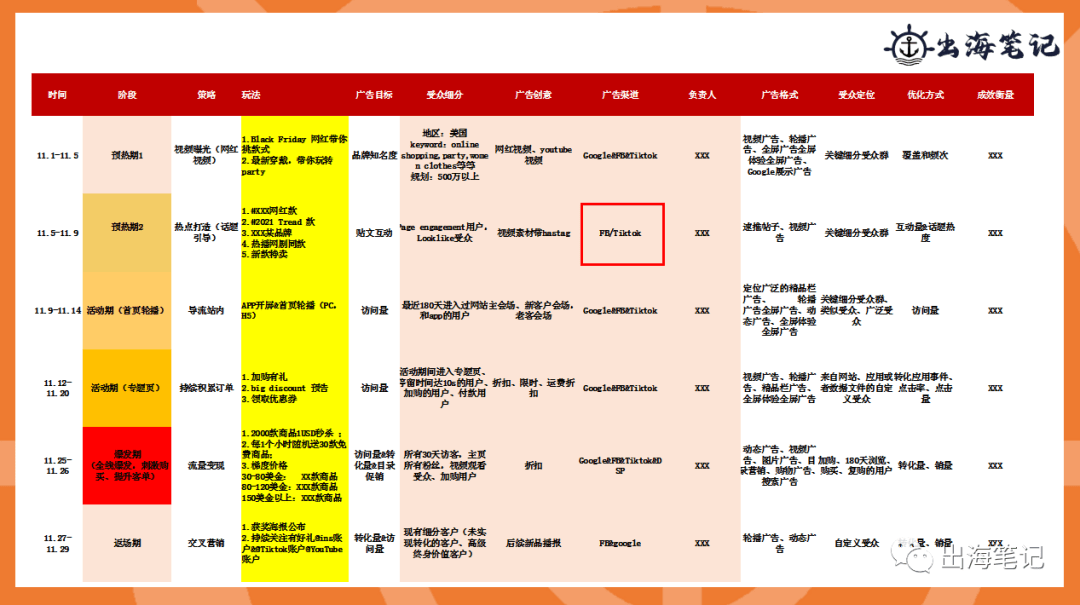The height and width of the screenshot is (605, 1080).
Task: Select the 广告创意 column header
Action: click(x=533, y=95)
